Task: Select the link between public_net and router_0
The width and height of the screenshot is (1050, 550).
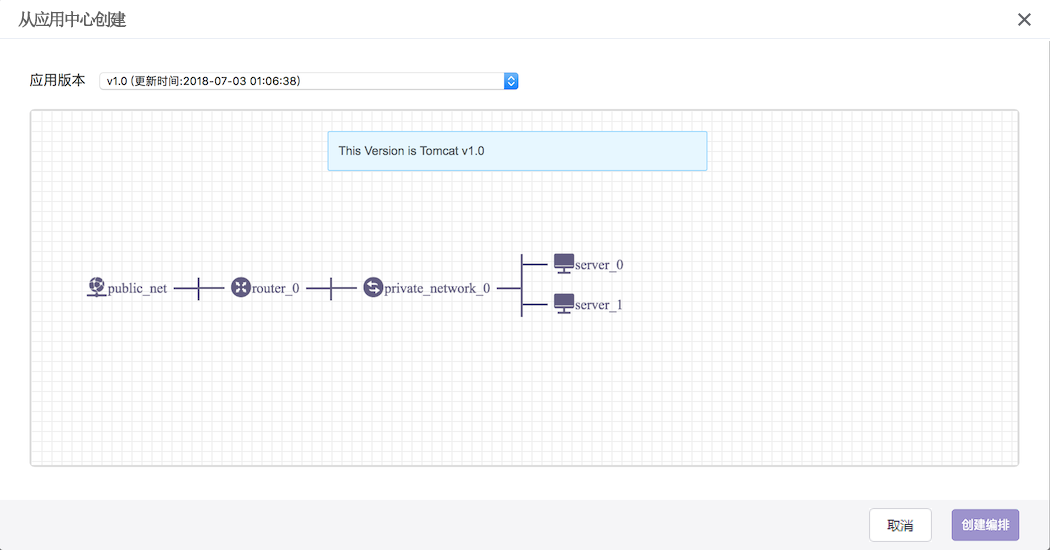Action: (199, 288)
